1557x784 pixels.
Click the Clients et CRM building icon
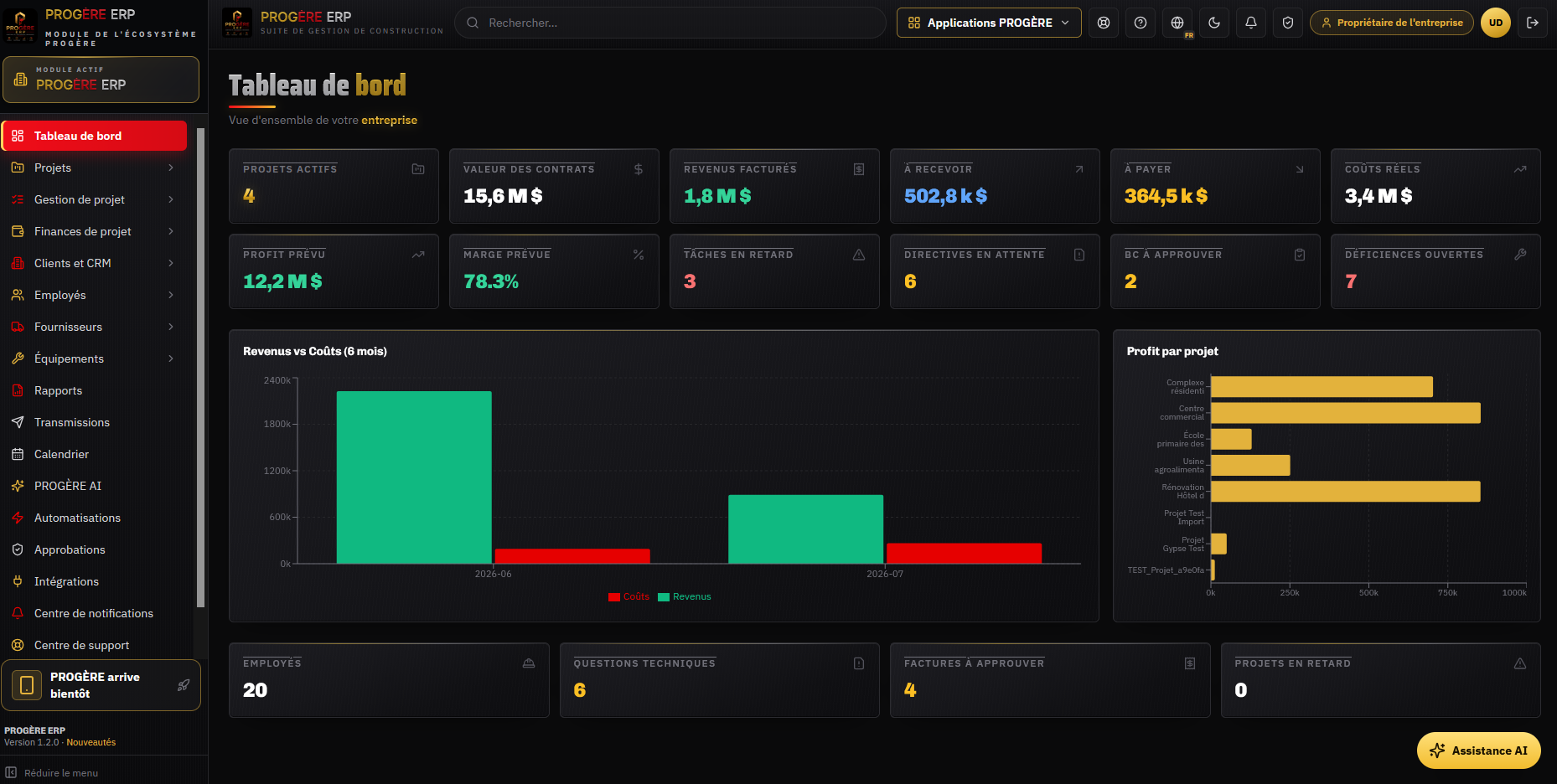point(18,263)
